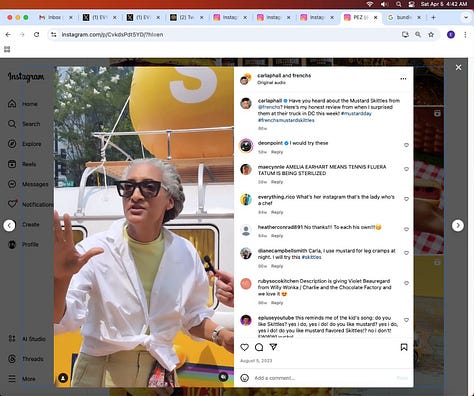Share the post with paper plane icon
474x396 pixels.
click(x=273, y=347)
